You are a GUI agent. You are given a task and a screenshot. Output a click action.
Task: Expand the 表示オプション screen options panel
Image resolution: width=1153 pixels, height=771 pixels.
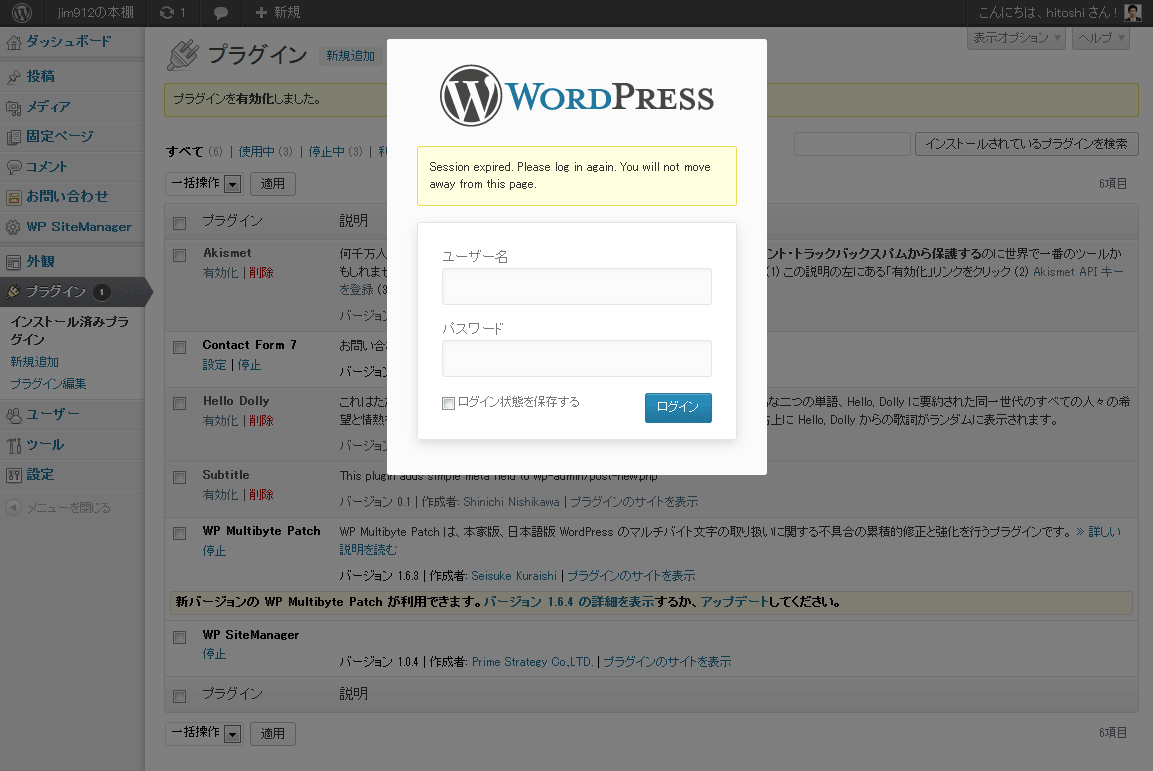click(x=1016, y=38)
